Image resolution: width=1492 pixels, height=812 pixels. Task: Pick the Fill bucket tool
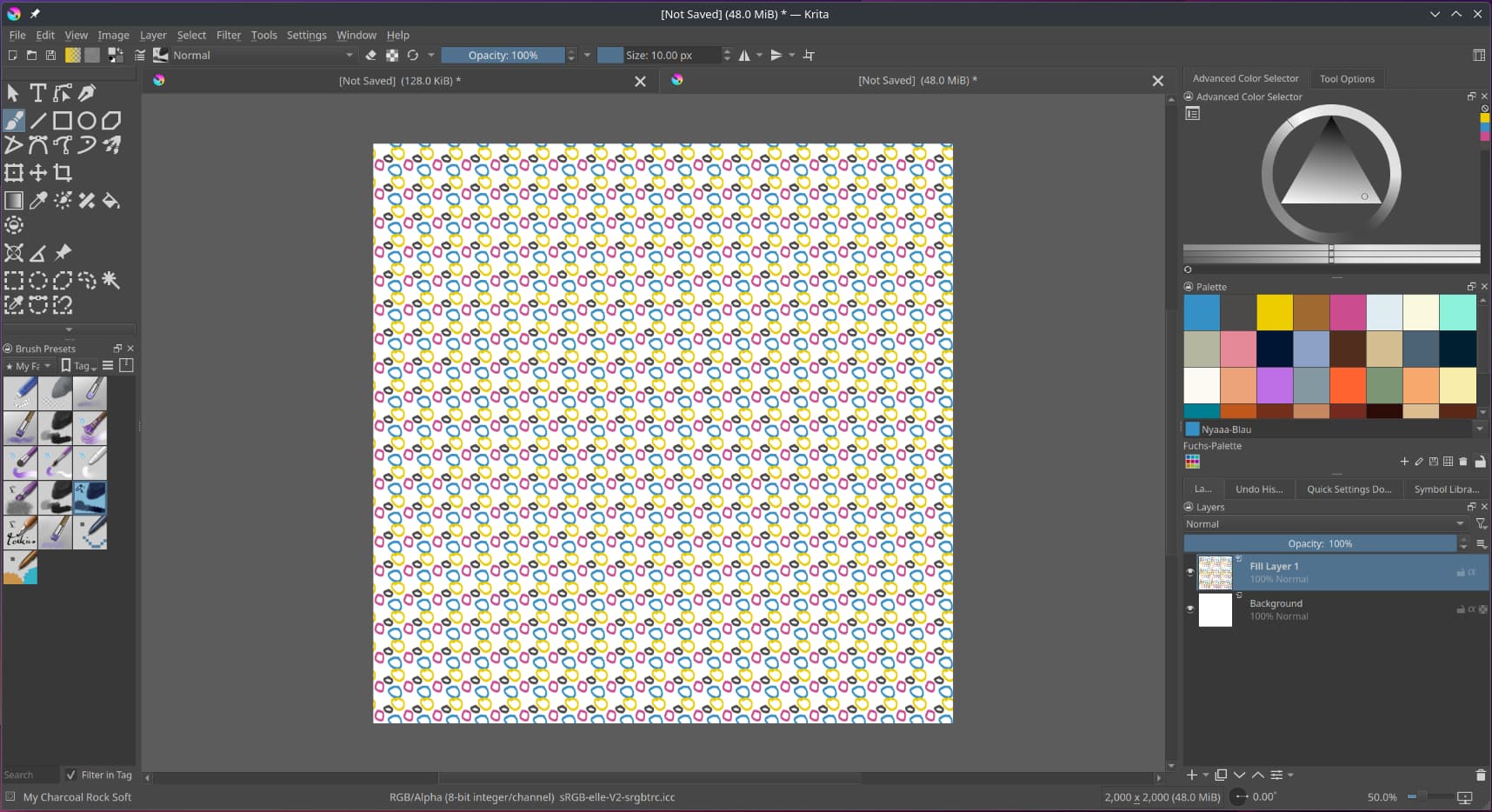pyautogui.click(x=111, y=201)
